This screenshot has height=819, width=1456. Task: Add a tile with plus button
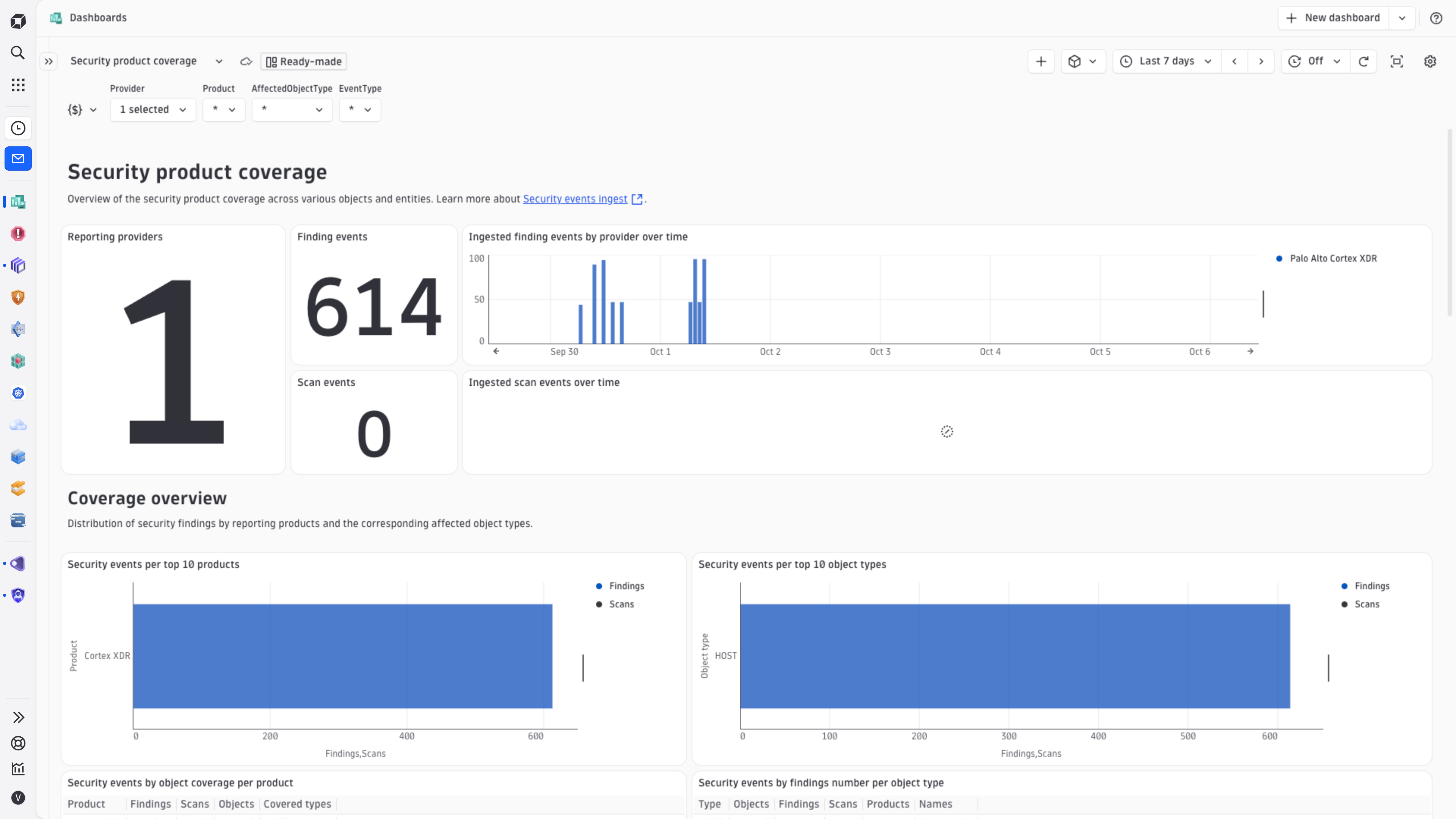[1041, 61]
